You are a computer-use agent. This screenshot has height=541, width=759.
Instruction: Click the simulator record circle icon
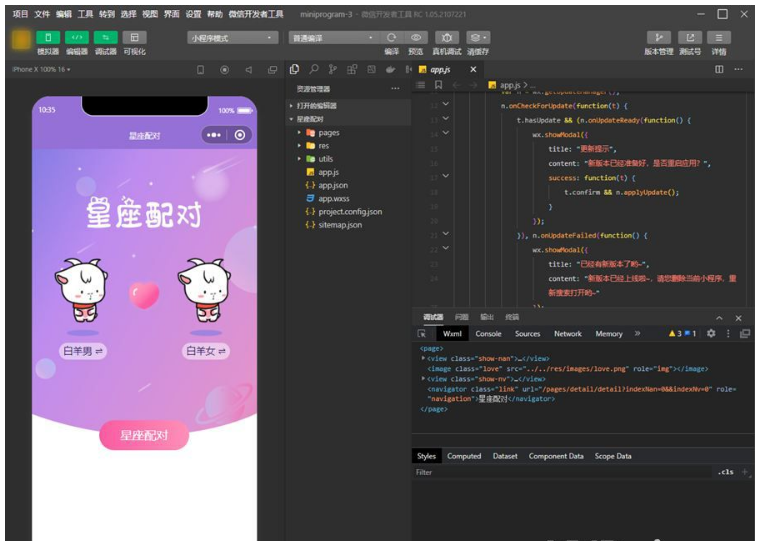coord(225,70)
